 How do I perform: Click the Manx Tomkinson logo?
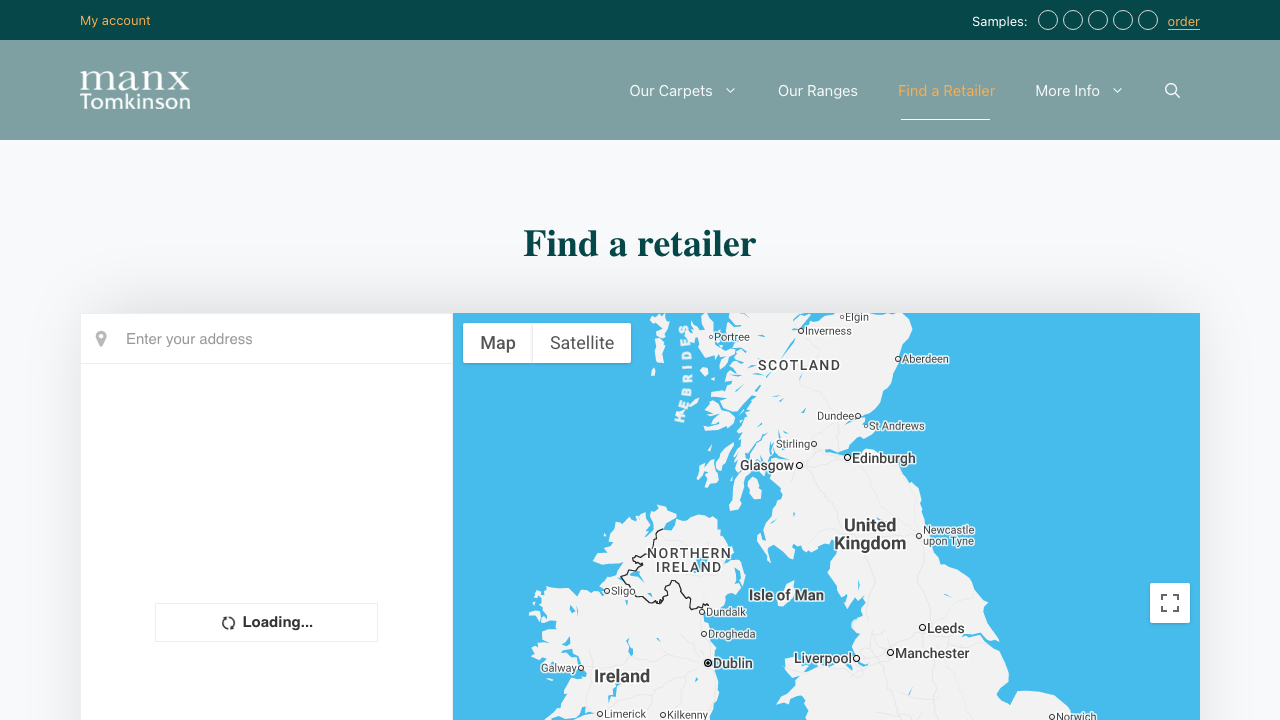pyautogui.click(x=135, y=90)
